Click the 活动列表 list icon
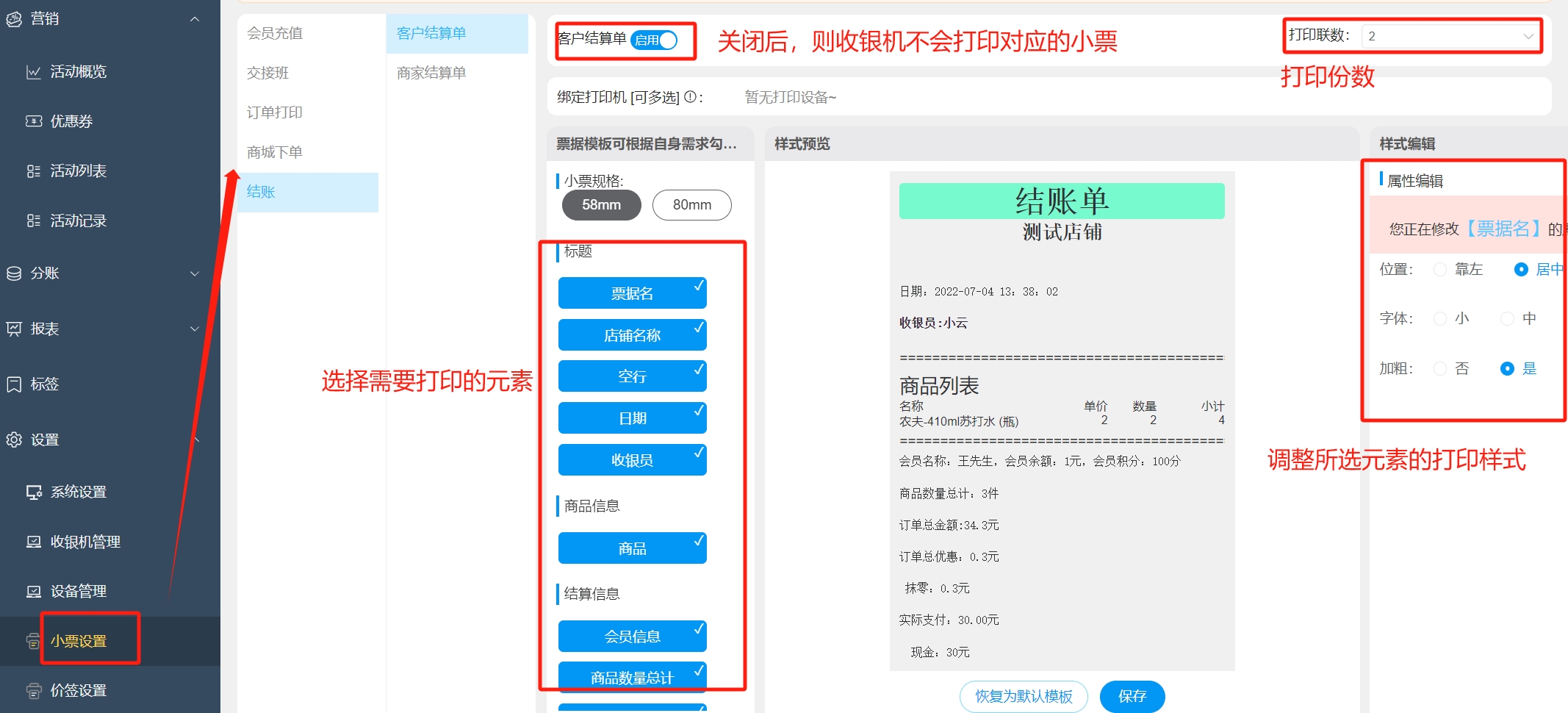Viewport: 1568px width, 713px height. (x=34, y=171)
